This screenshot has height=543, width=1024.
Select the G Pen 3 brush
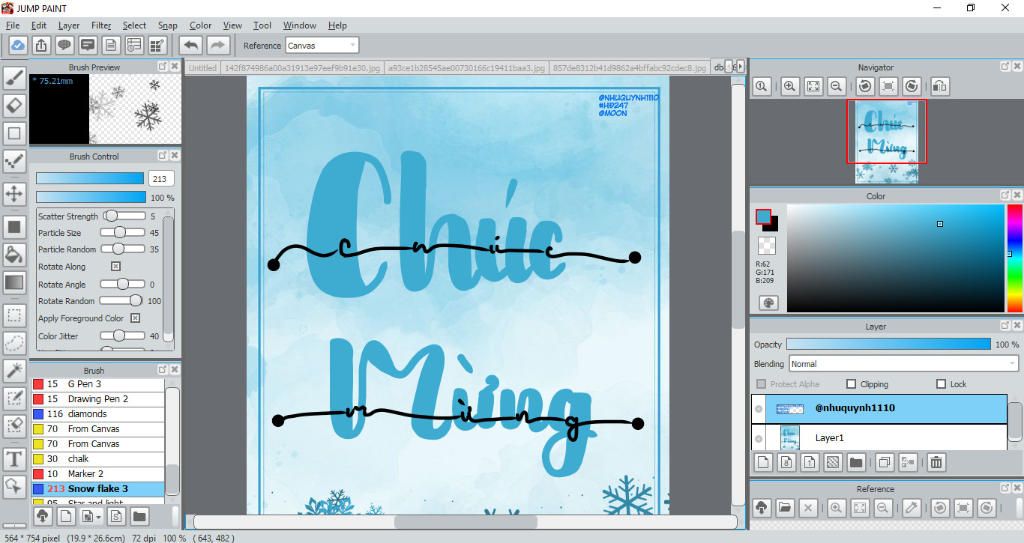point(98,384)
